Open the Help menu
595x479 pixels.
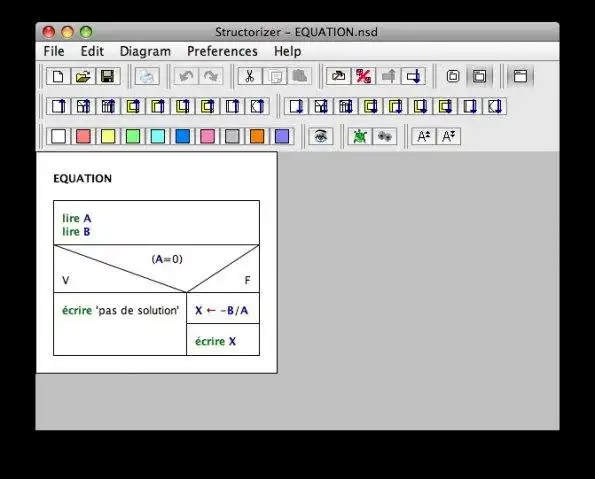pos(288,51)
